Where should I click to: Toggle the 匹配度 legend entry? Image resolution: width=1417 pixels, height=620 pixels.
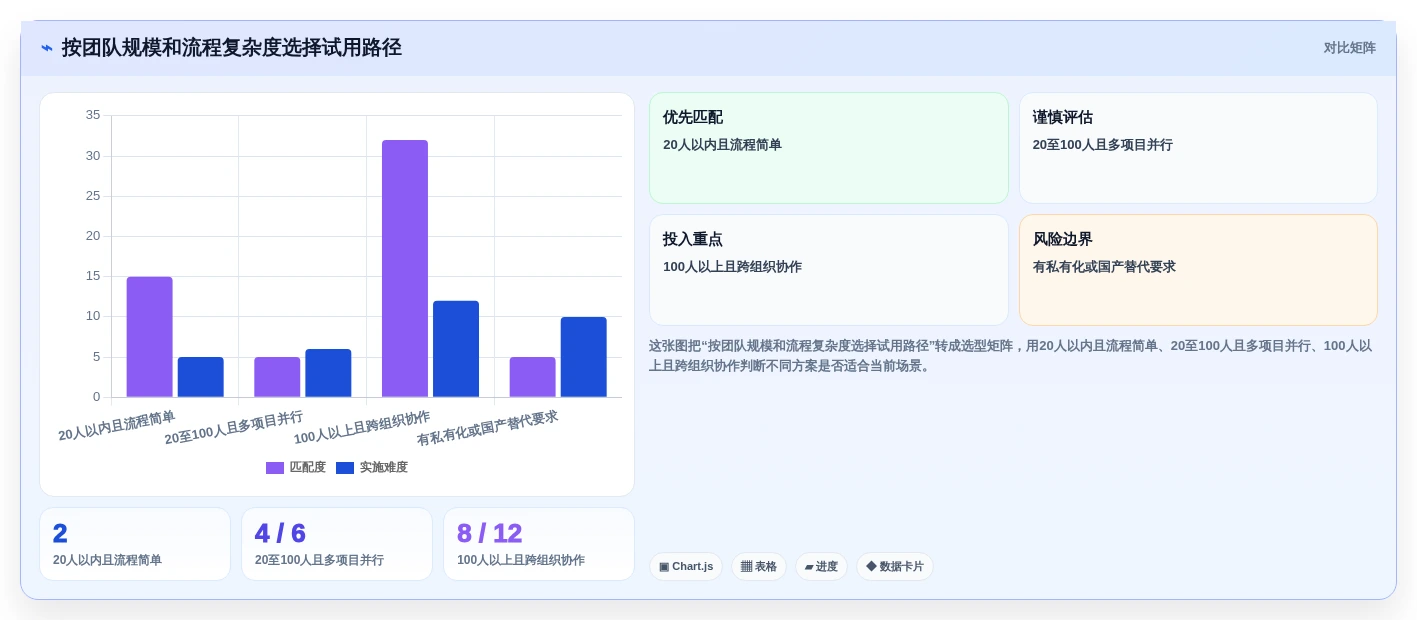click(x=296, y=467)
